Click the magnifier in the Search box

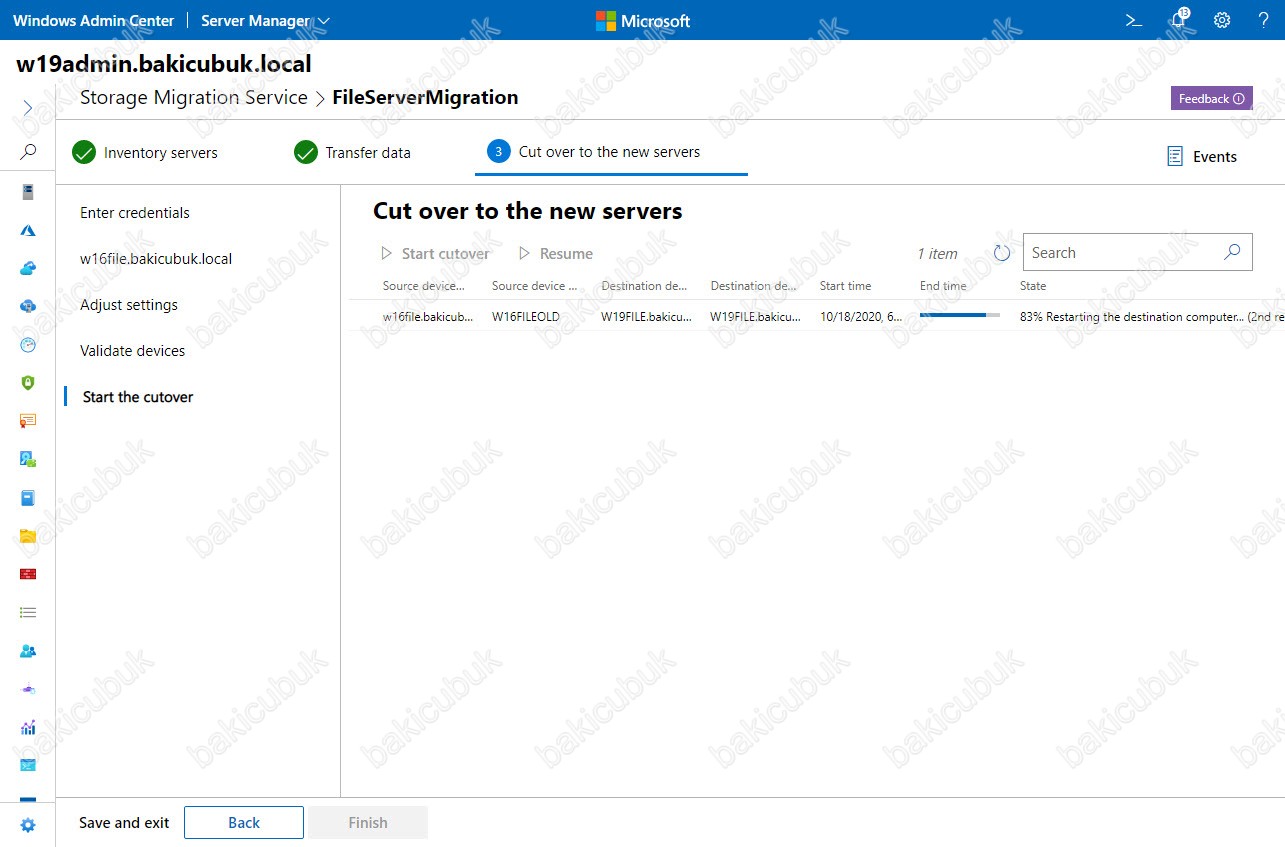(1232, 252)
